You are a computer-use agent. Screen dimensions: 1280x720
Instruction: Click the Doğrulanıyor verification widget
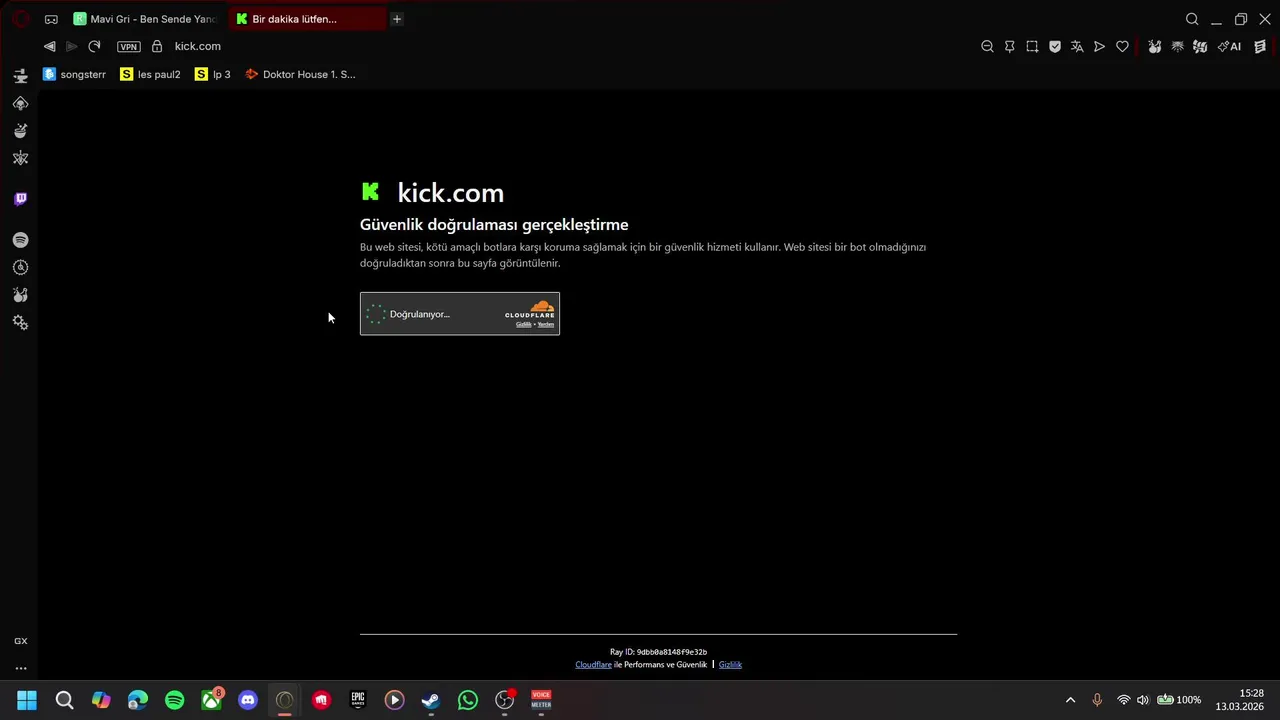click(x=460, y=314)
